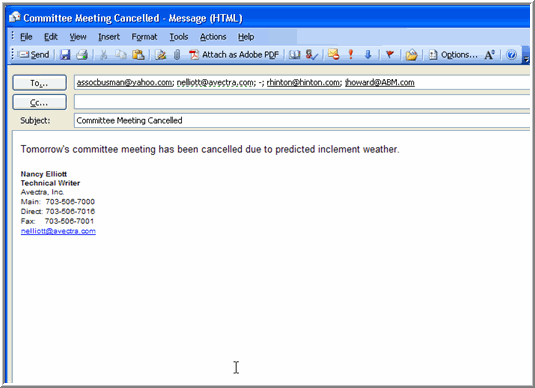
Task: Select recipient nelliott@avectra.com in the To field
Action: click(215, 83)
